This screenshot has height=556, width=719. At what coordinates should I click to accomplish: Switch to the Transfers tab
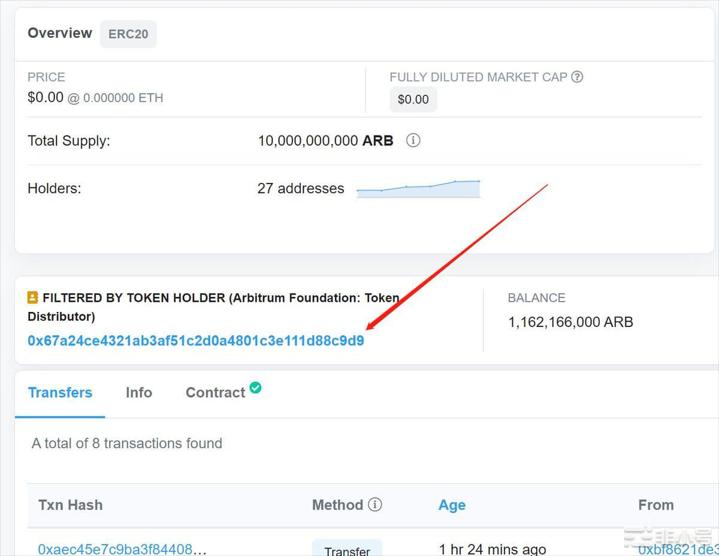[60, 393]
